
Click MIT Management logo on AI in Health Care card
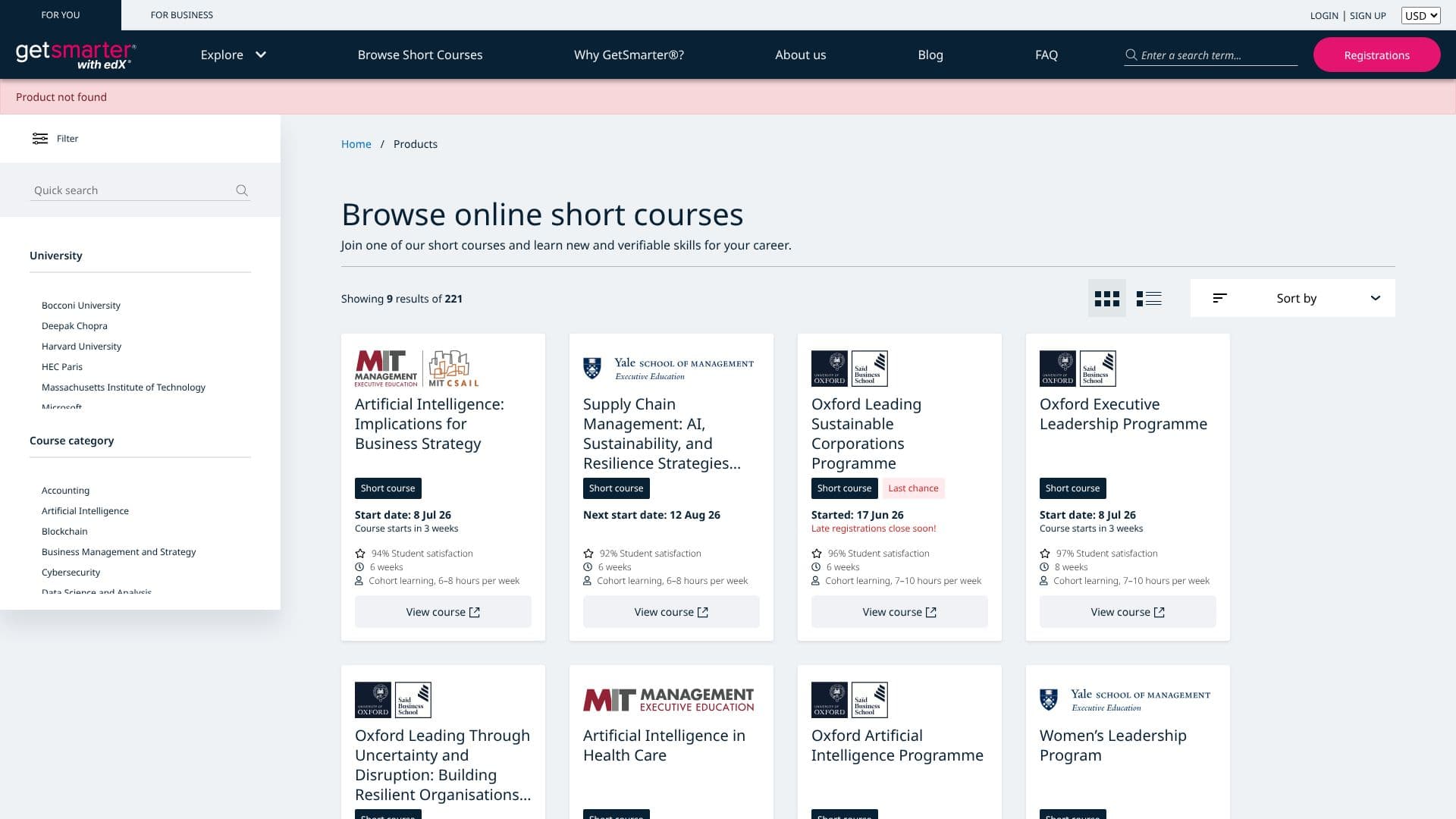(668, 700)
